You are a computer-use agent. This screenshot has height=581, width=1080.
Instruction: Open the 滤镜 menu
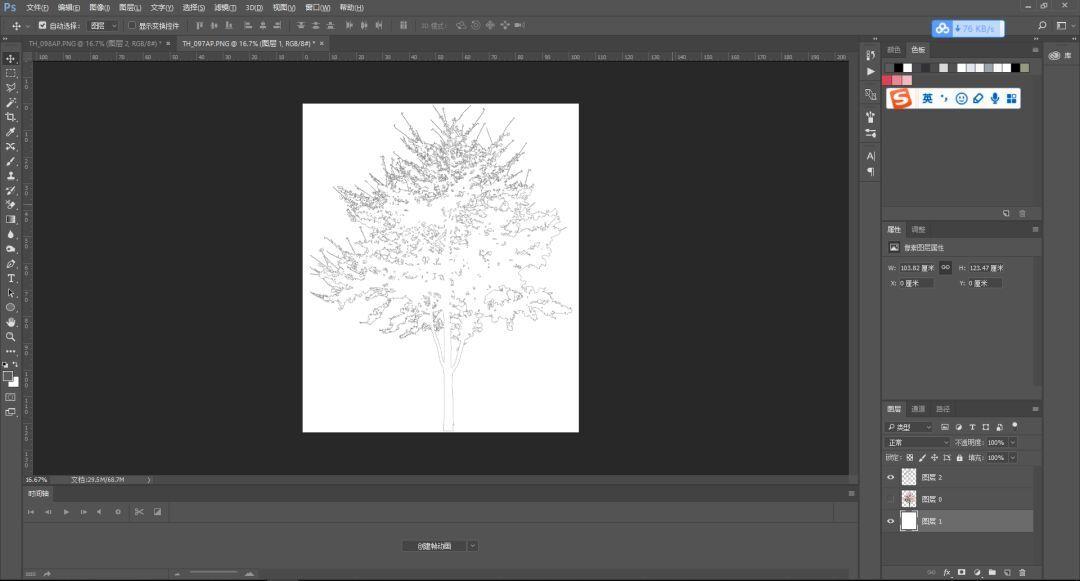[x=225, y=8]
